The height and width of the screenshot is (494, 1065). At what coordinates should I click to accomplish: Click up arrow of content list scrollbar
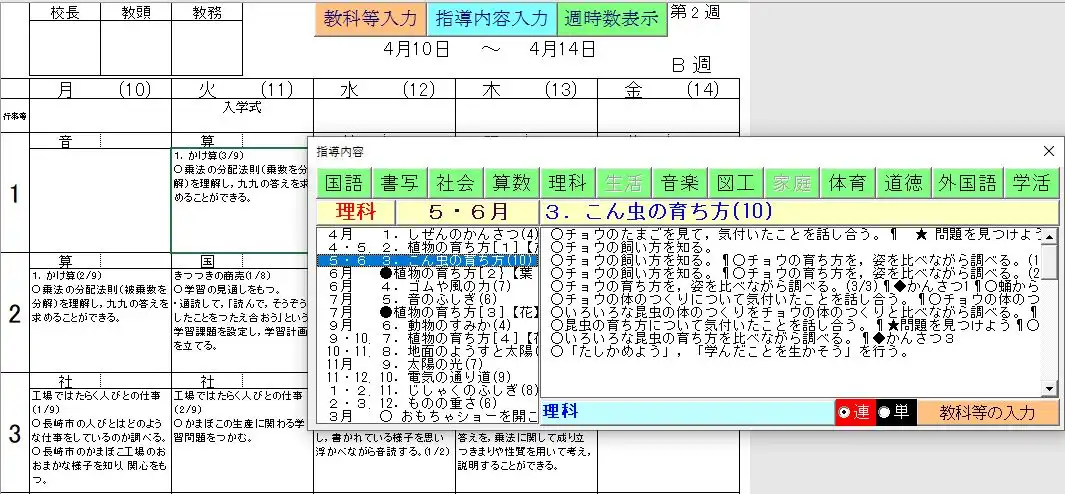pos(1051,236)
